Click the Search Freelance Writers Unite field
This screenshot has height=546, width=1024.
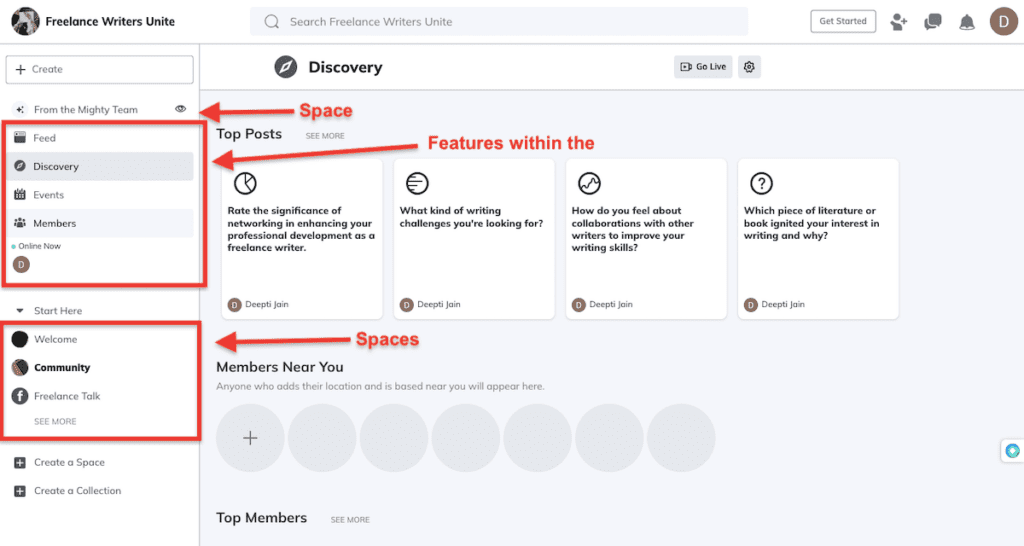499,21
